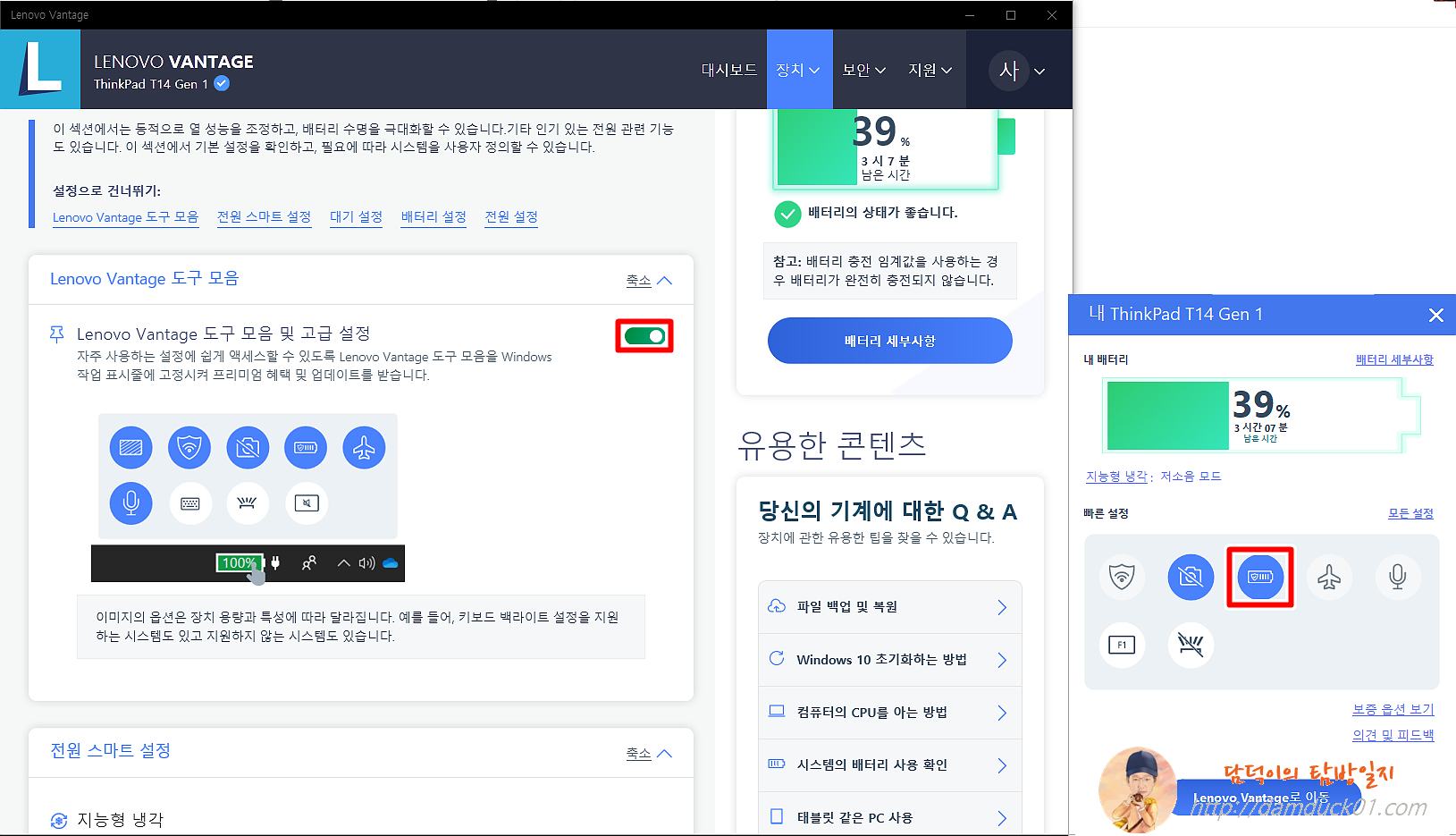Open 모든 설정 link in popup
The width and height of the screenshot is (1456, 836).
point(1410,513)
